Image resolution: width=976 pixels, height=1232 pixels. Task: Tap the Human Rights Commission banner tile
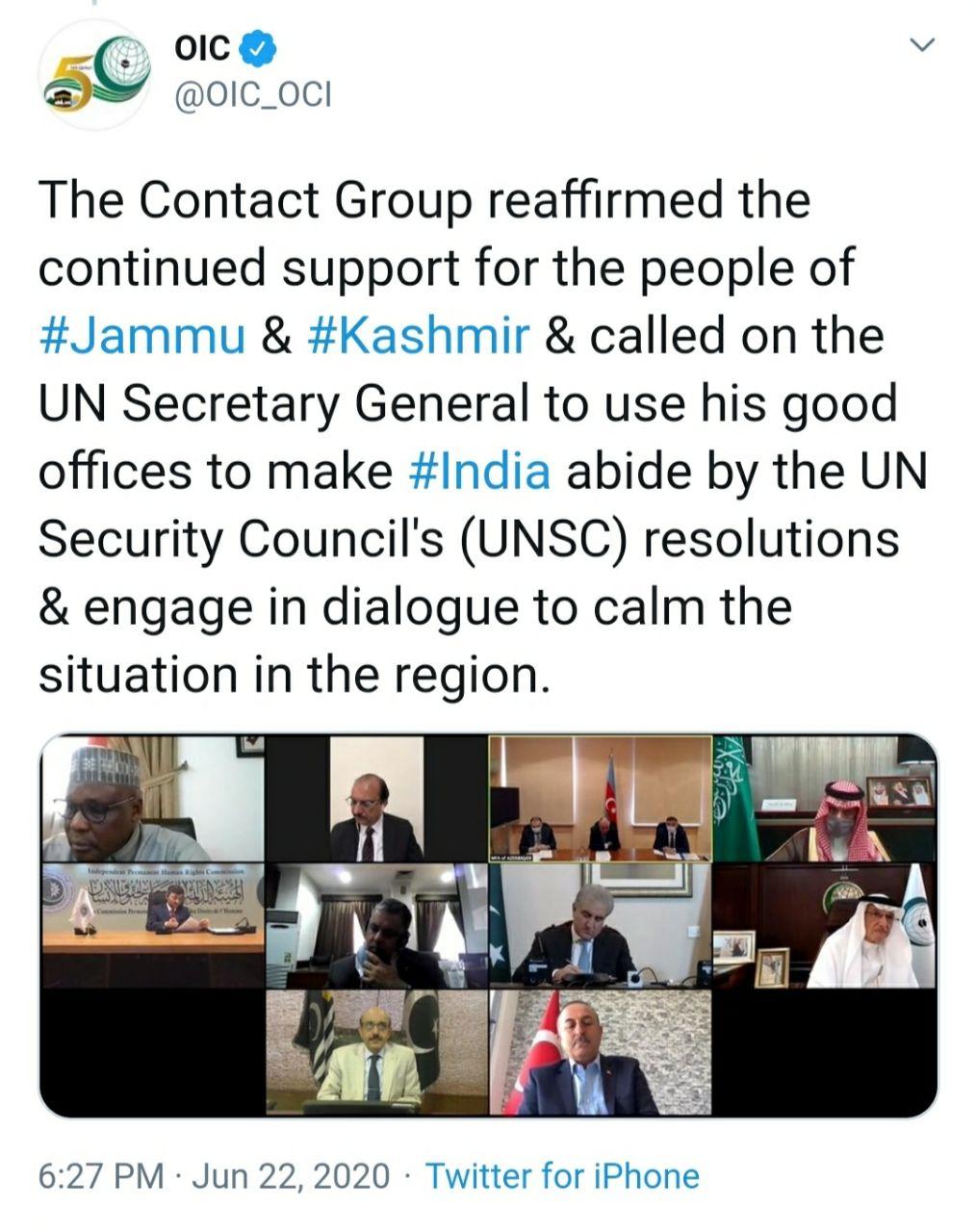click(x=153, y=925)
